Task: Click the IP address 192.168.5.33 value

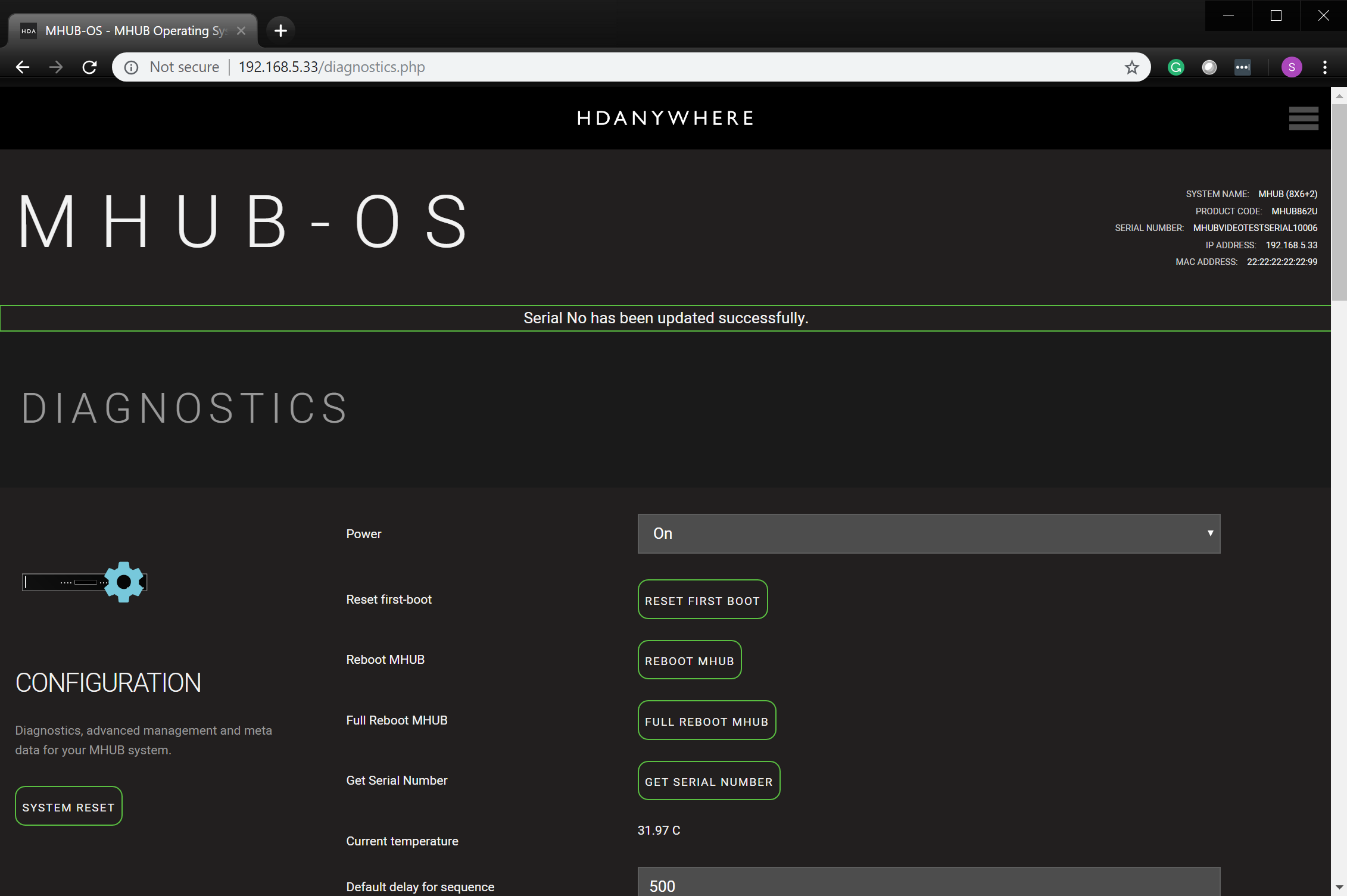Action: point(1292,245)
